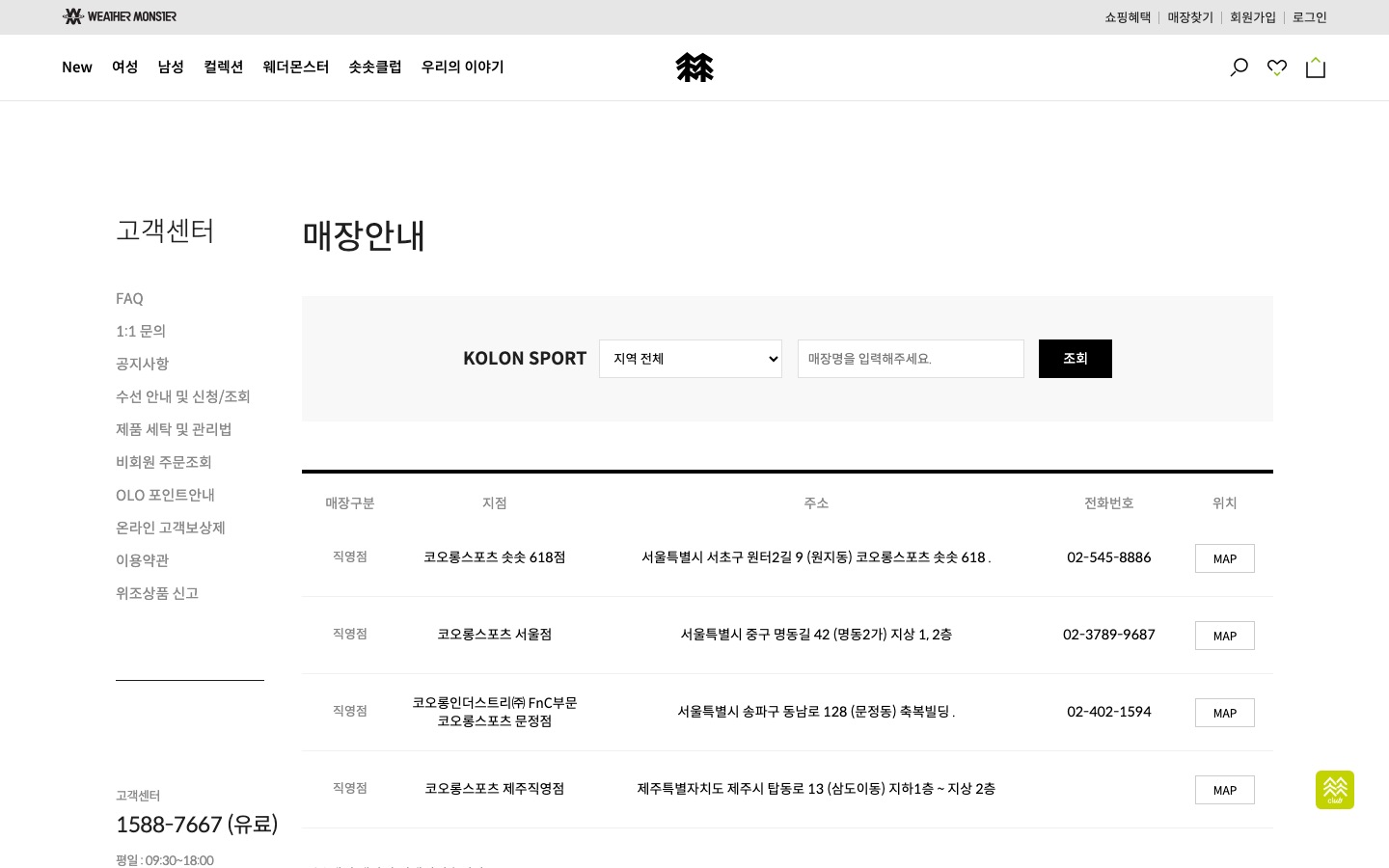Select store name 코오롱스포츠 솟솟 618점
This screenshot has width=1389, height=868.
coord(495,557)
